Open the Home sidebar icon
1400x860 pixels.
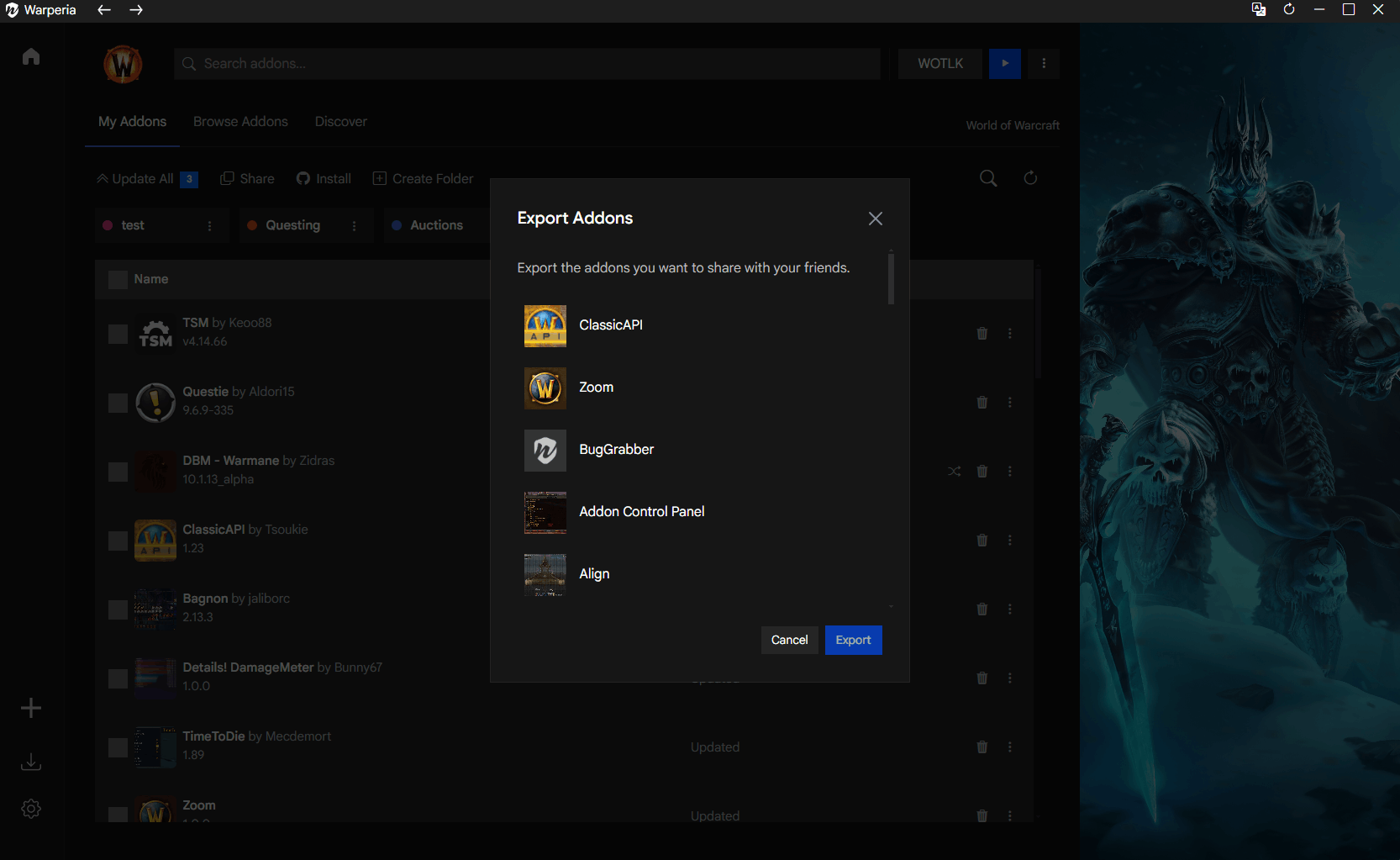(31, 56)
